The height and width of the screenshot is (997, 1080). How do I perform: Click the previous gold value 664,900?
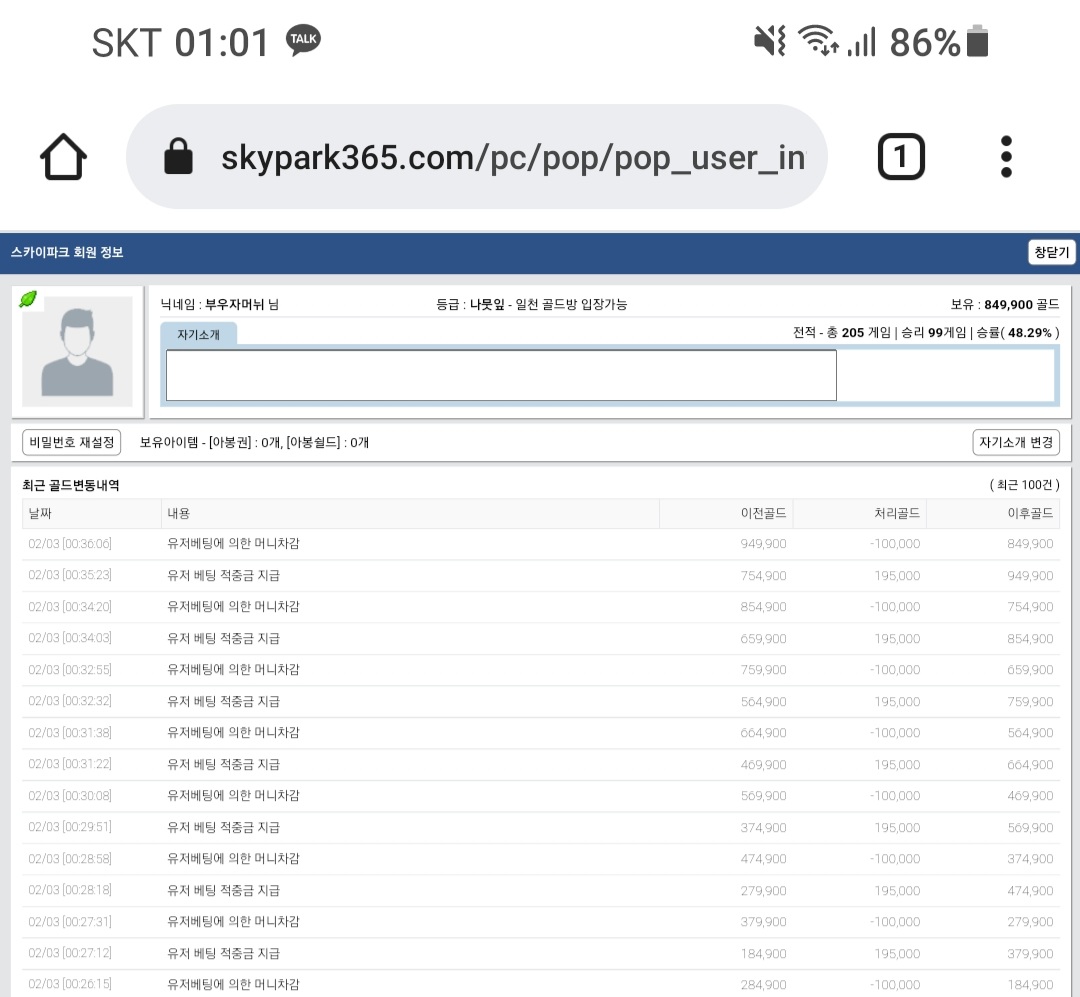(x=763, y=732)
